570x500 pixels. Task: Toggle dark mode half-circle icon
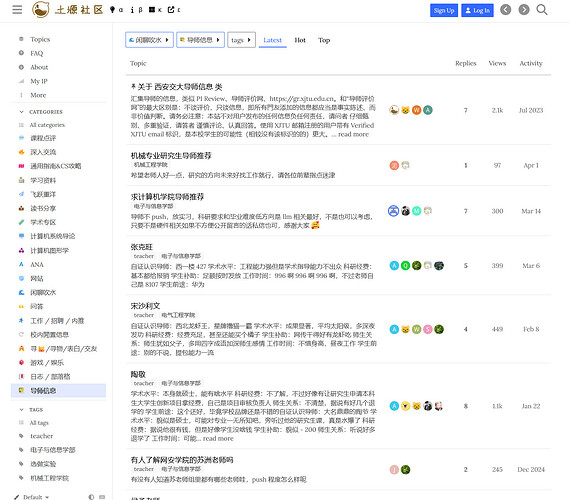coord(91,497)
